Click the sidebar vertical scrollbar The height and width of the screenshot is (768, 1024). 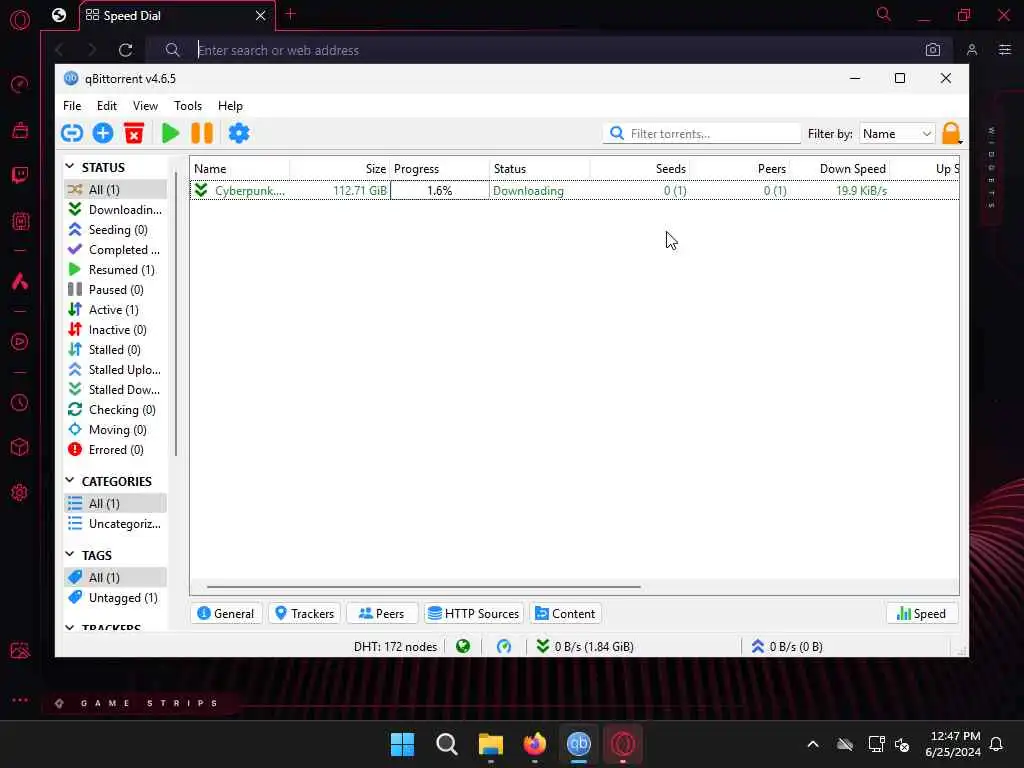pyautogui.click(x=176, y=313)
